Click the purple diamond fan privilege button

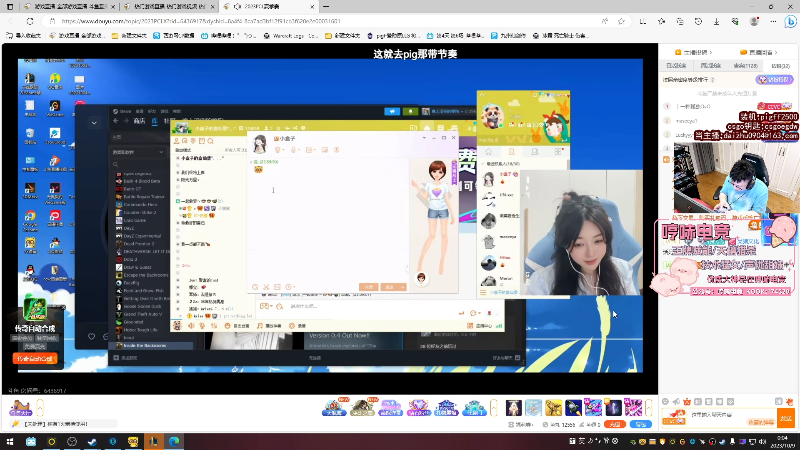coord(774,80)
